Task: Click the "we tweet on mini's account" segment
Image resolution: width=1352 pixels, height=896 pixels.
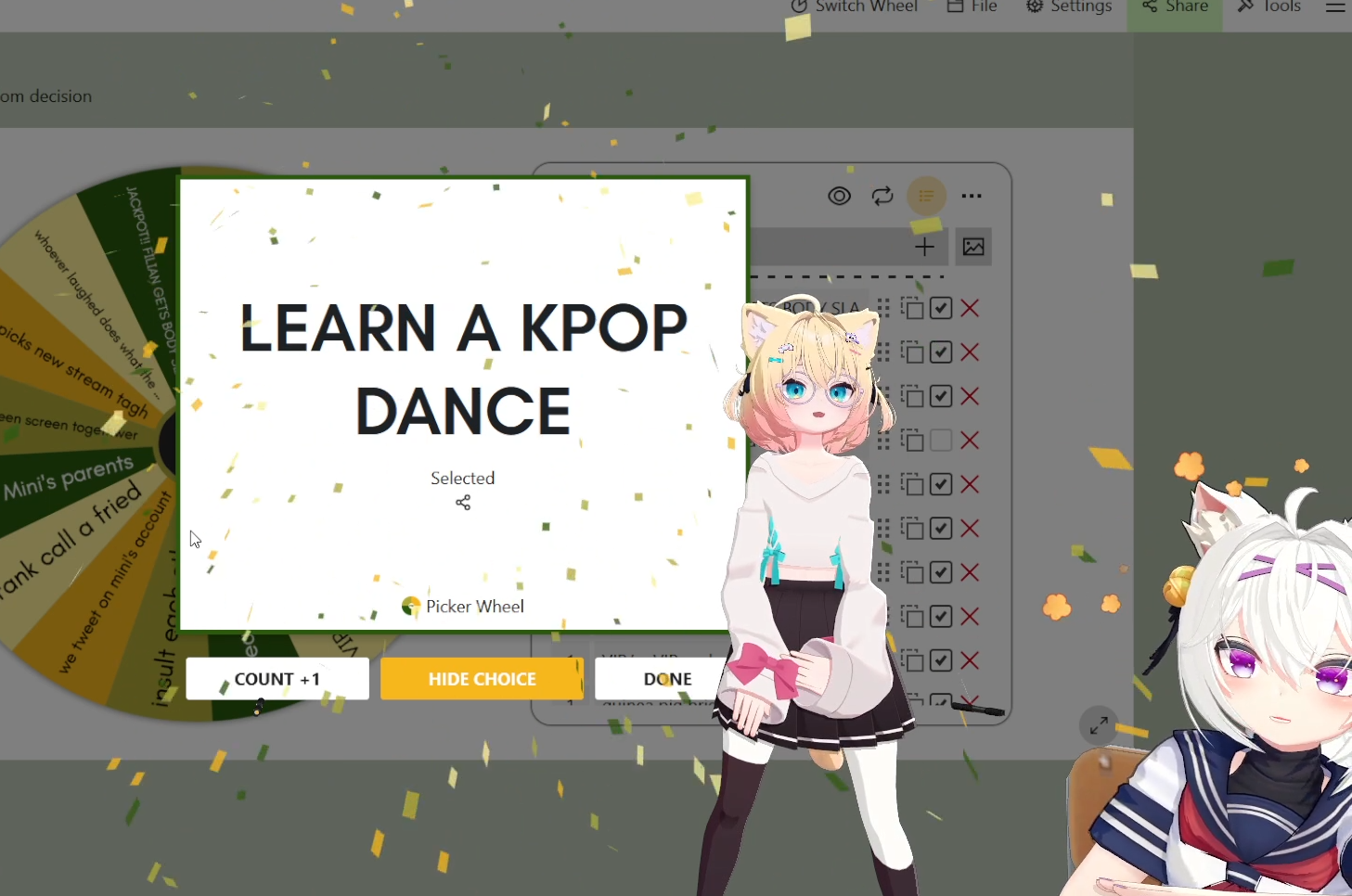Action: 116,582
